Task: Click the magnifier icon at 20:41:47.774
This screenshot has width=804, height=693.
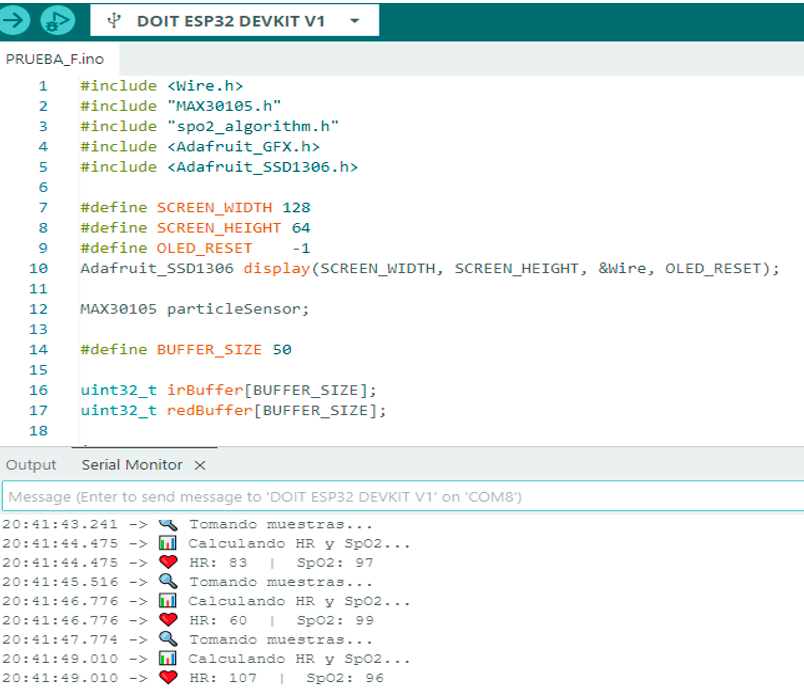Action: 168,640
